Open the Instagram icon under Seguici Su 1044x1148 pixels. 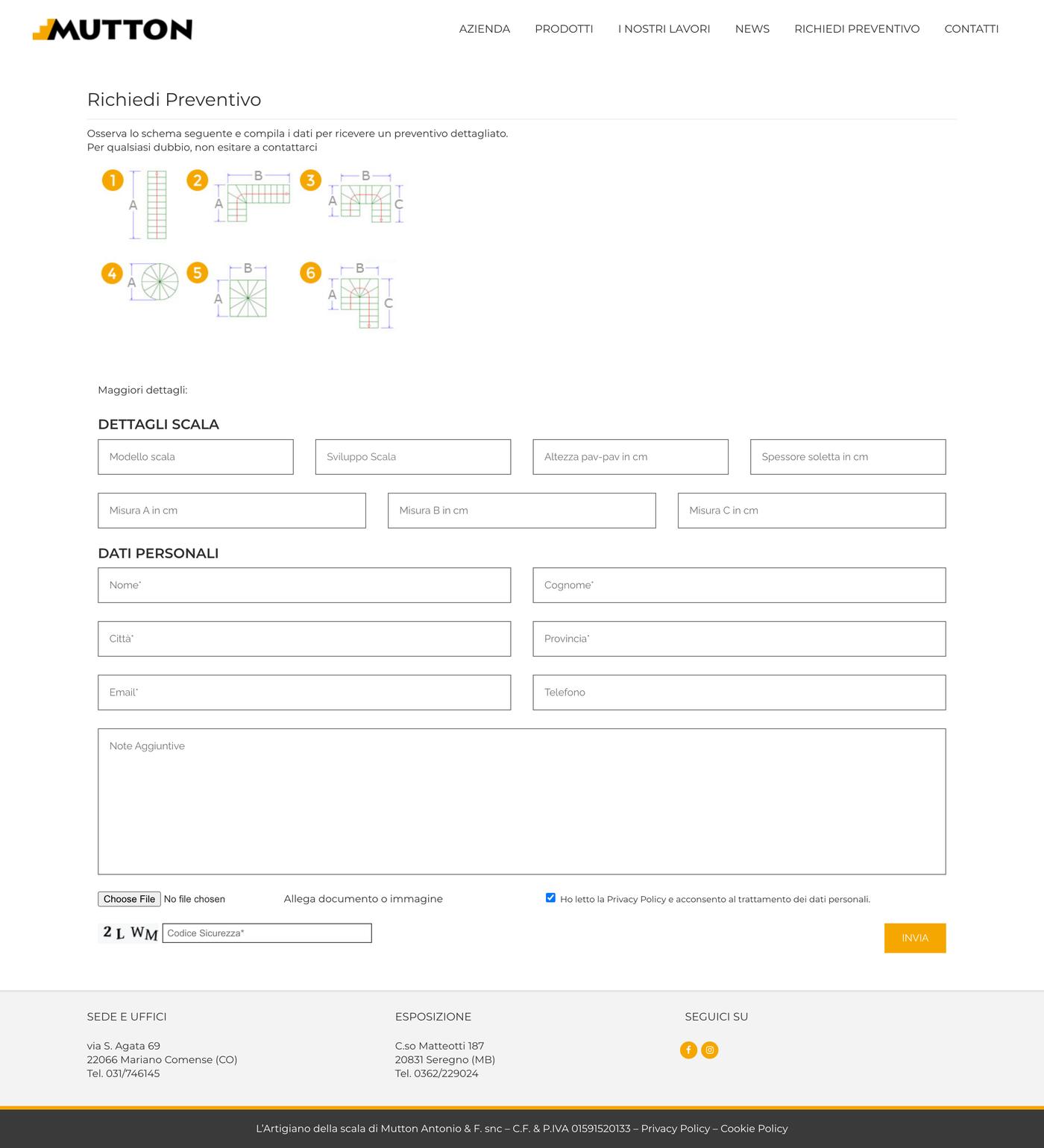click(x=710, y=1050)
